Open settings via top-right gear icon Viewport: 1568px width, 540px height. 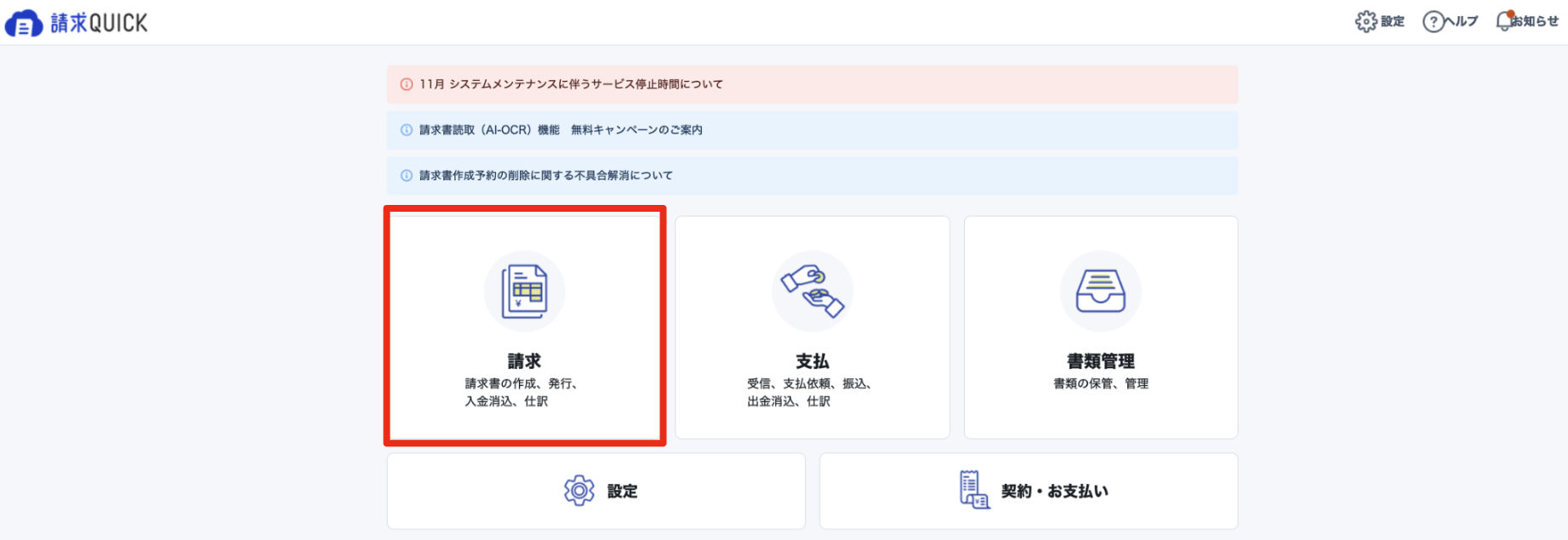tap(1366, 21)
